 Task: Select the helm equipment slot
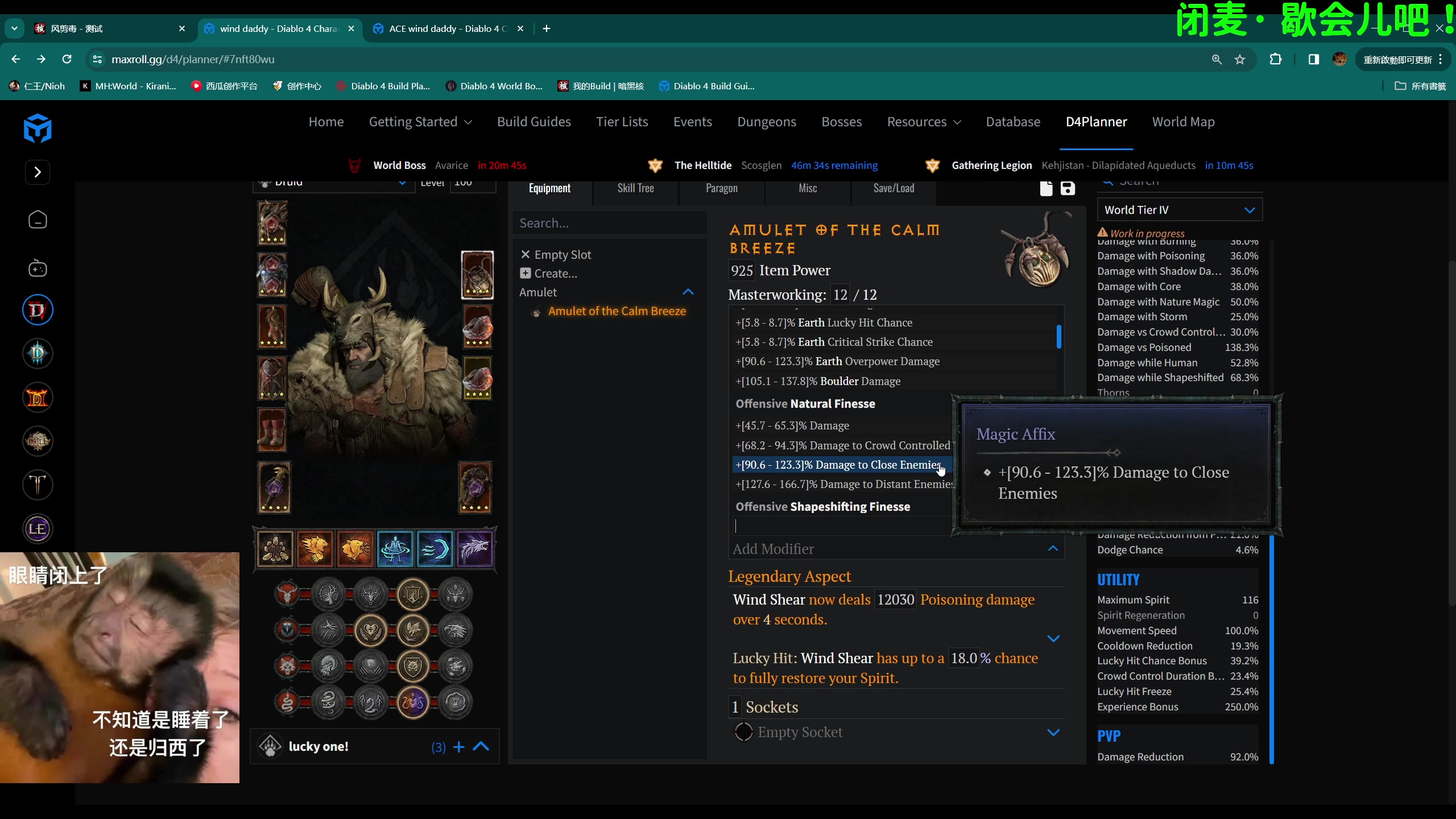point(272,223)
